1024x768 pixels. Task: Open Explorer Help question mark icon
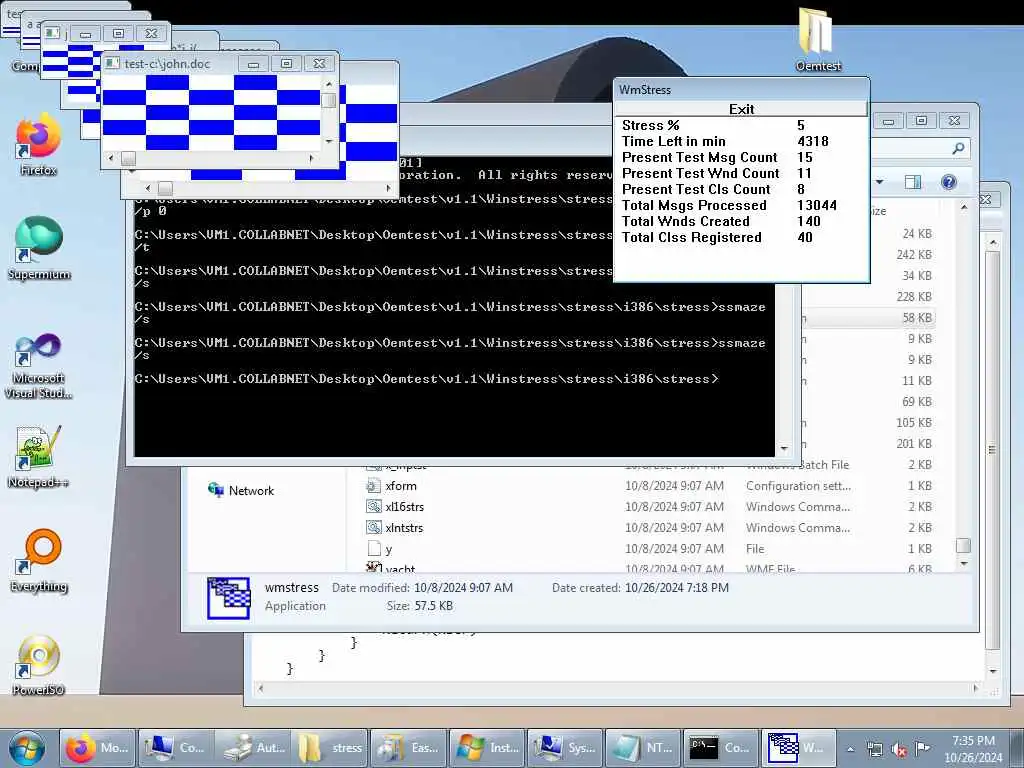click(x=948, y=182)
